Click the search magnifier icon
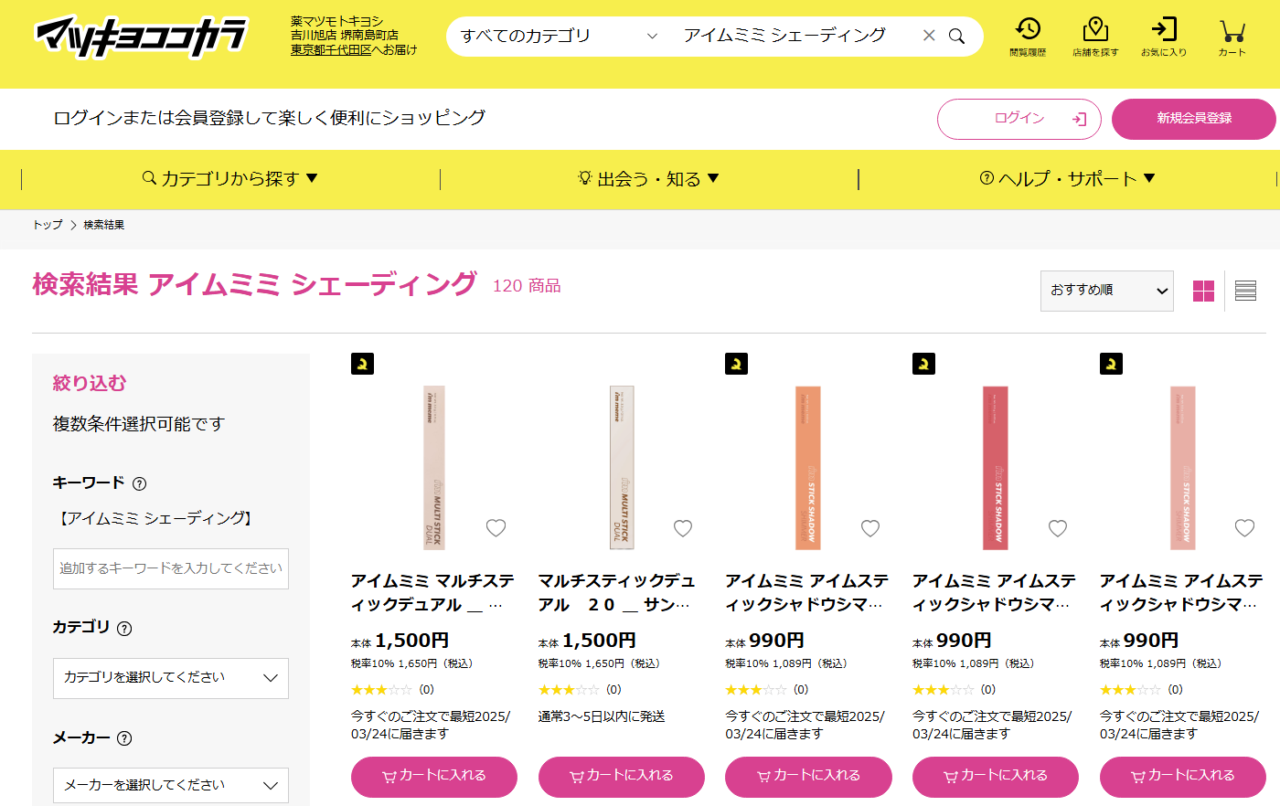 point(957,36)
